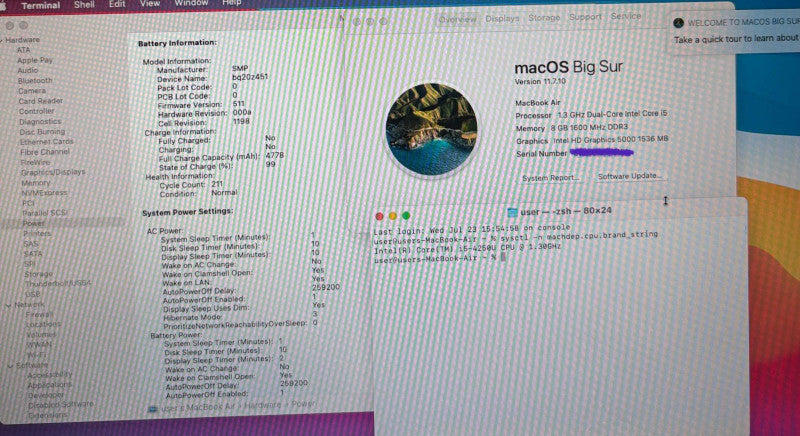Switch to the Overview tab

coord(458,19)
